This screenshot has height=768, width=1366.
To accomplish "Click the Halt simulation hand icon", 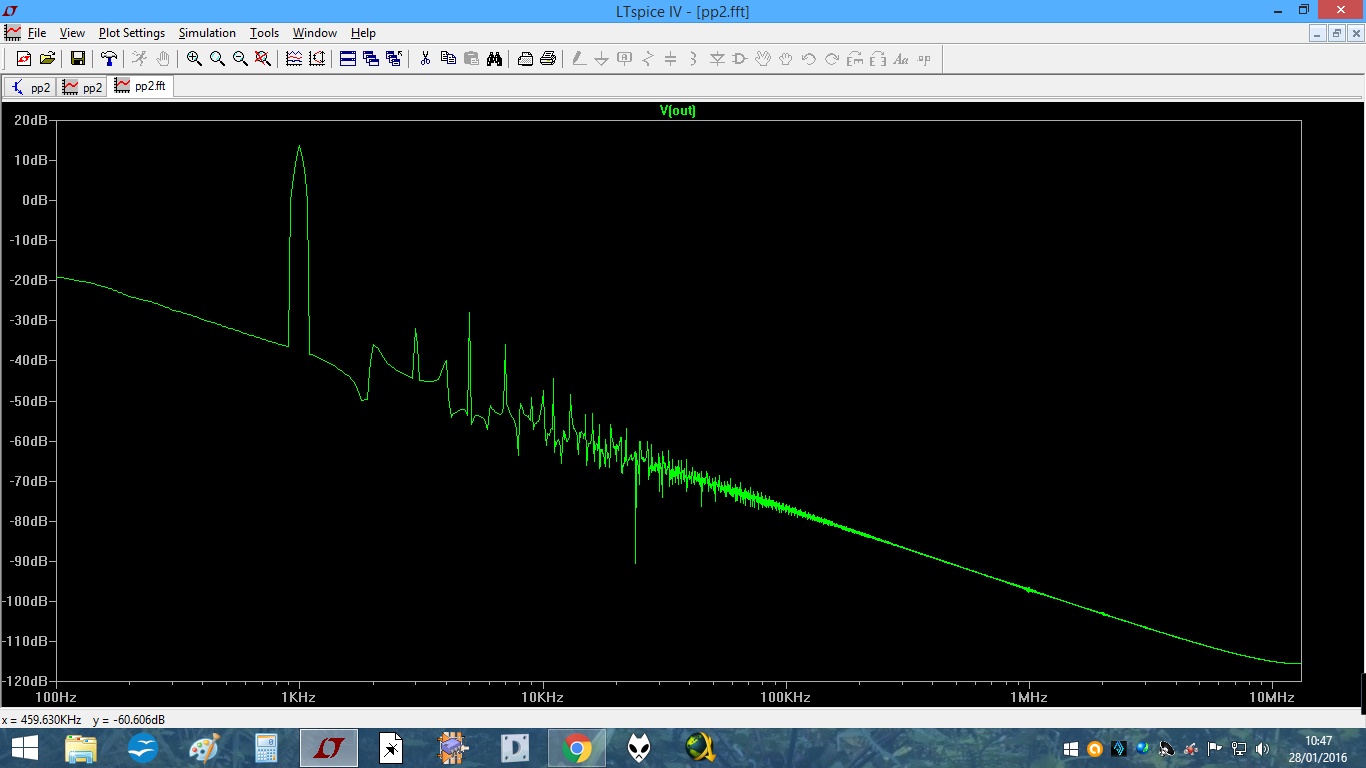I will (x=163, y=59).
